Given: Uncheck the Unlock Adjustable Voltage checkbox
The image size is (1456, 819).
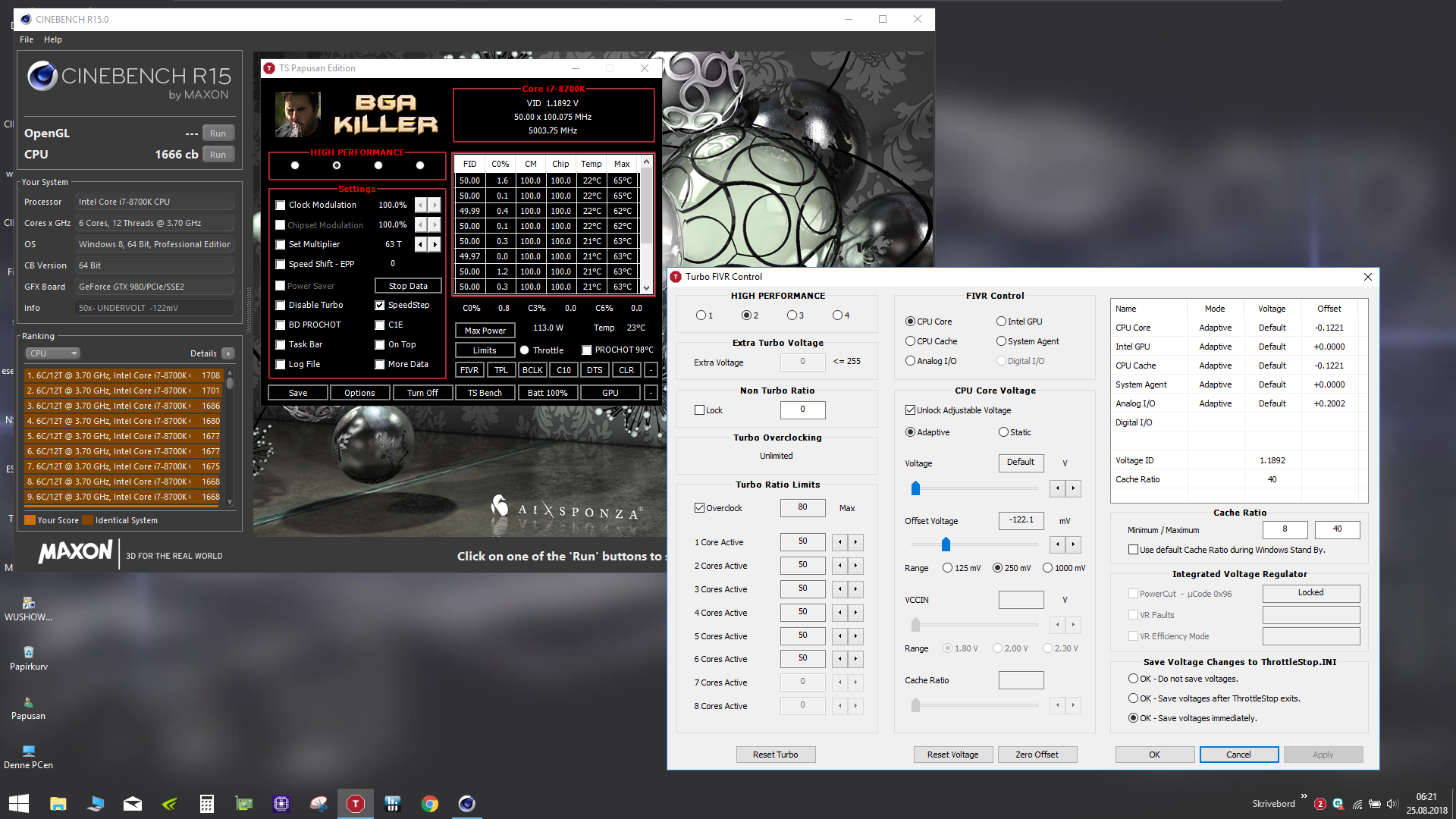Looking at the screenshot, I should [x=910, y=410].
